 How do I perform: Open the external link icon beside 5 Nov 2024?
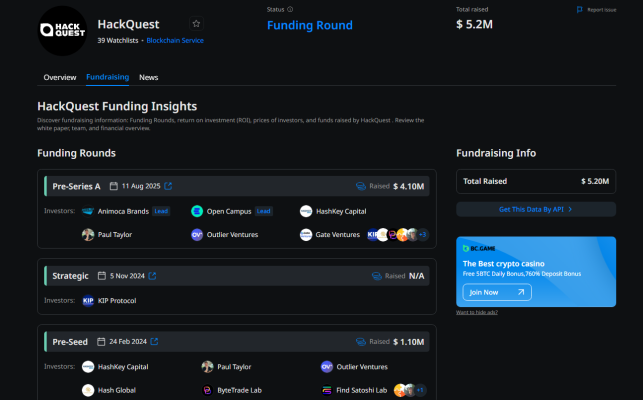pos(152,275)
